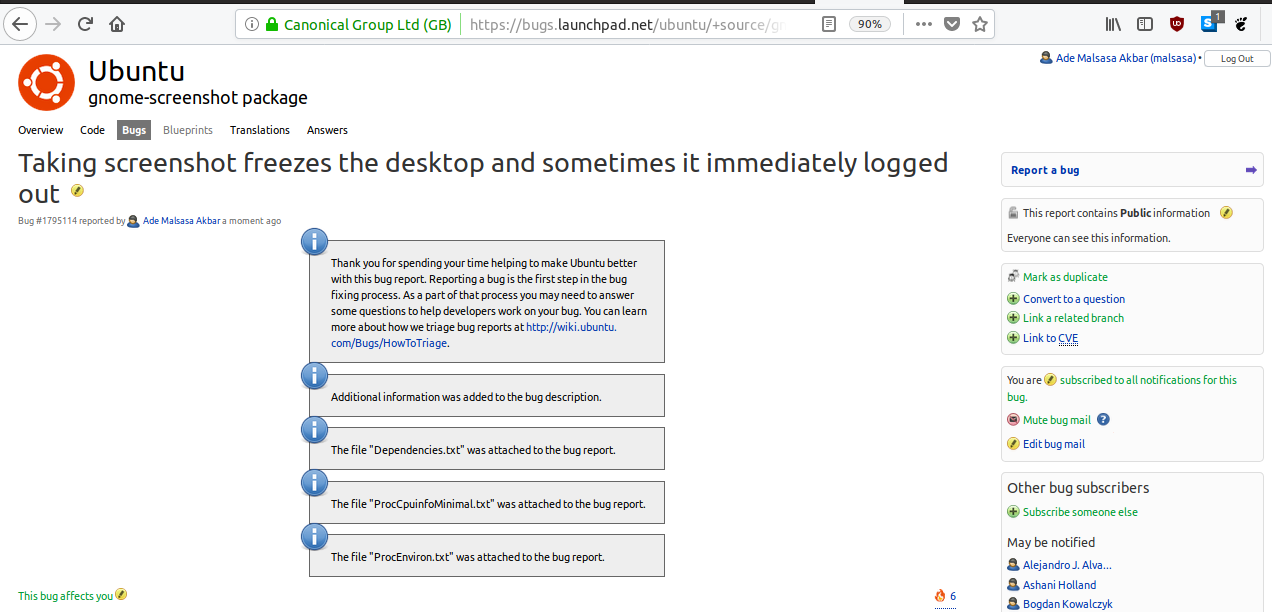Click Mark as duplicate
Image resolution: width=1272 pixels, height=612 pixels.
[1065, 277]
